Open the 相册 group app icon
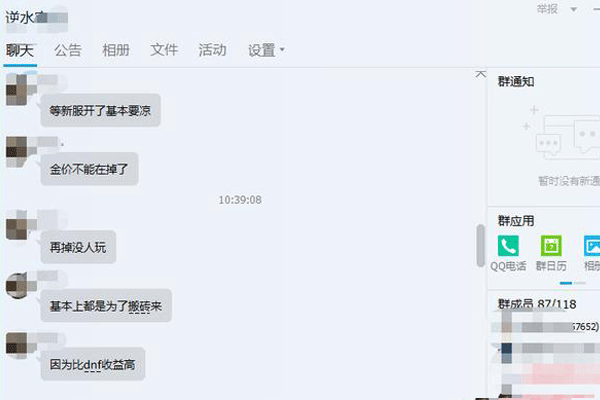 click(592, 246)
